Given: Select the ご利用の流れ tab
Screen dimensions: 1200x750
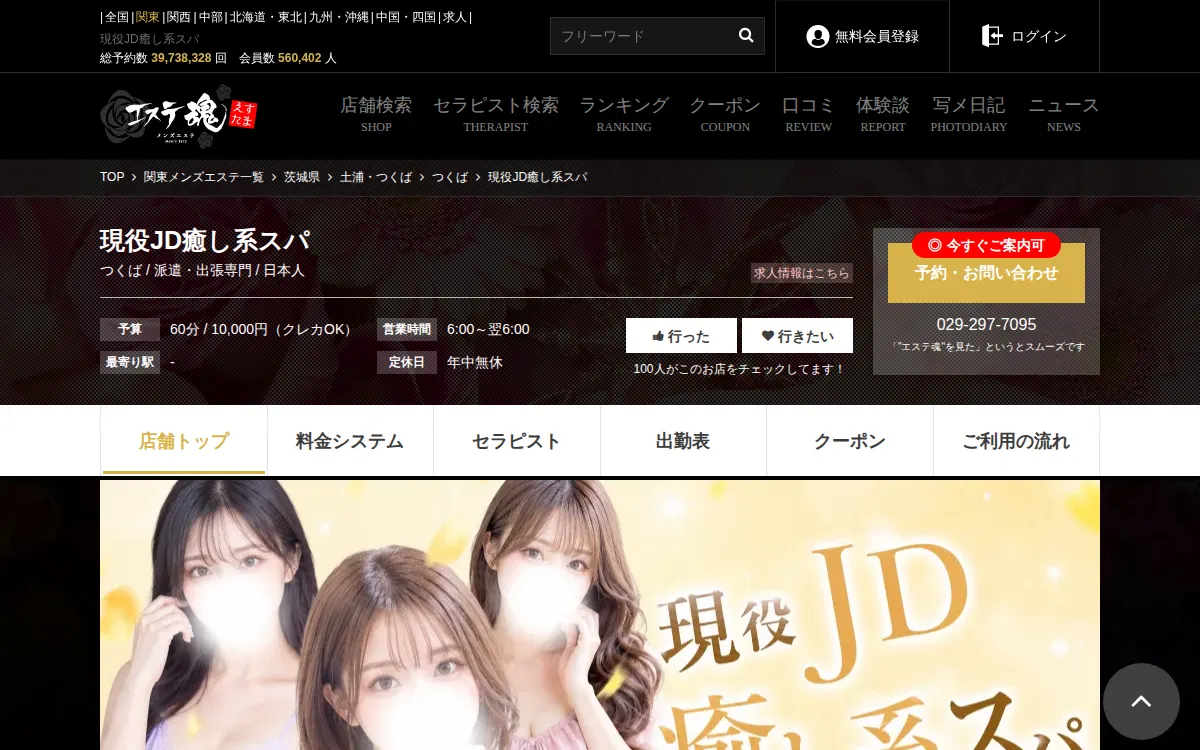Looking at the screenshot, I should point(1016,441).
